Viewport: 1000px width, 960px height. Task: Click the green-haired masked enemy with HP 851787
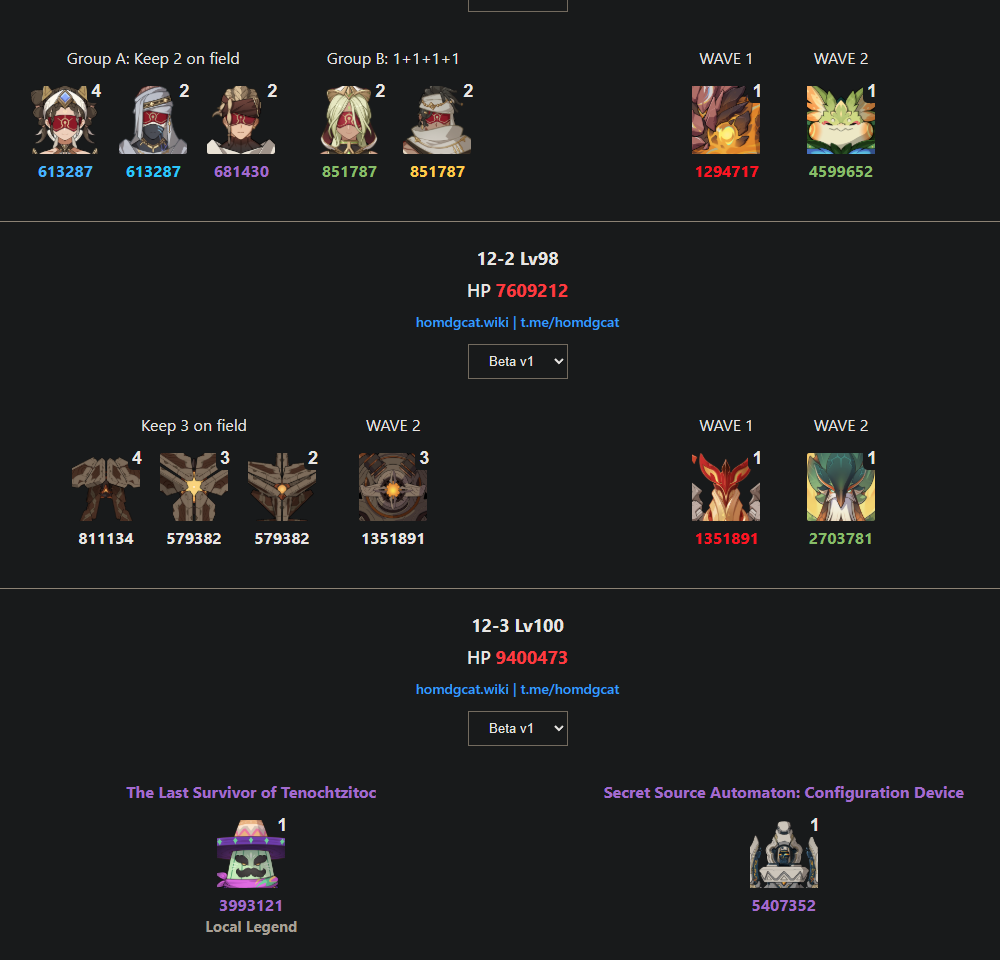pos(349,120)
